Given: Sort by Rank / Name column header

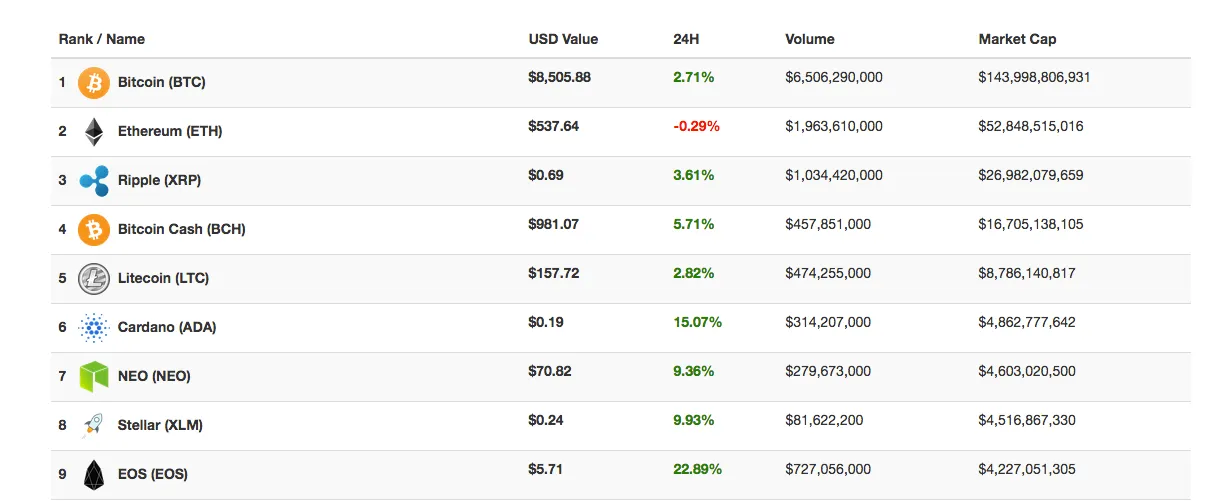Looking at the screenshot, I should click(x=101, y=39).
